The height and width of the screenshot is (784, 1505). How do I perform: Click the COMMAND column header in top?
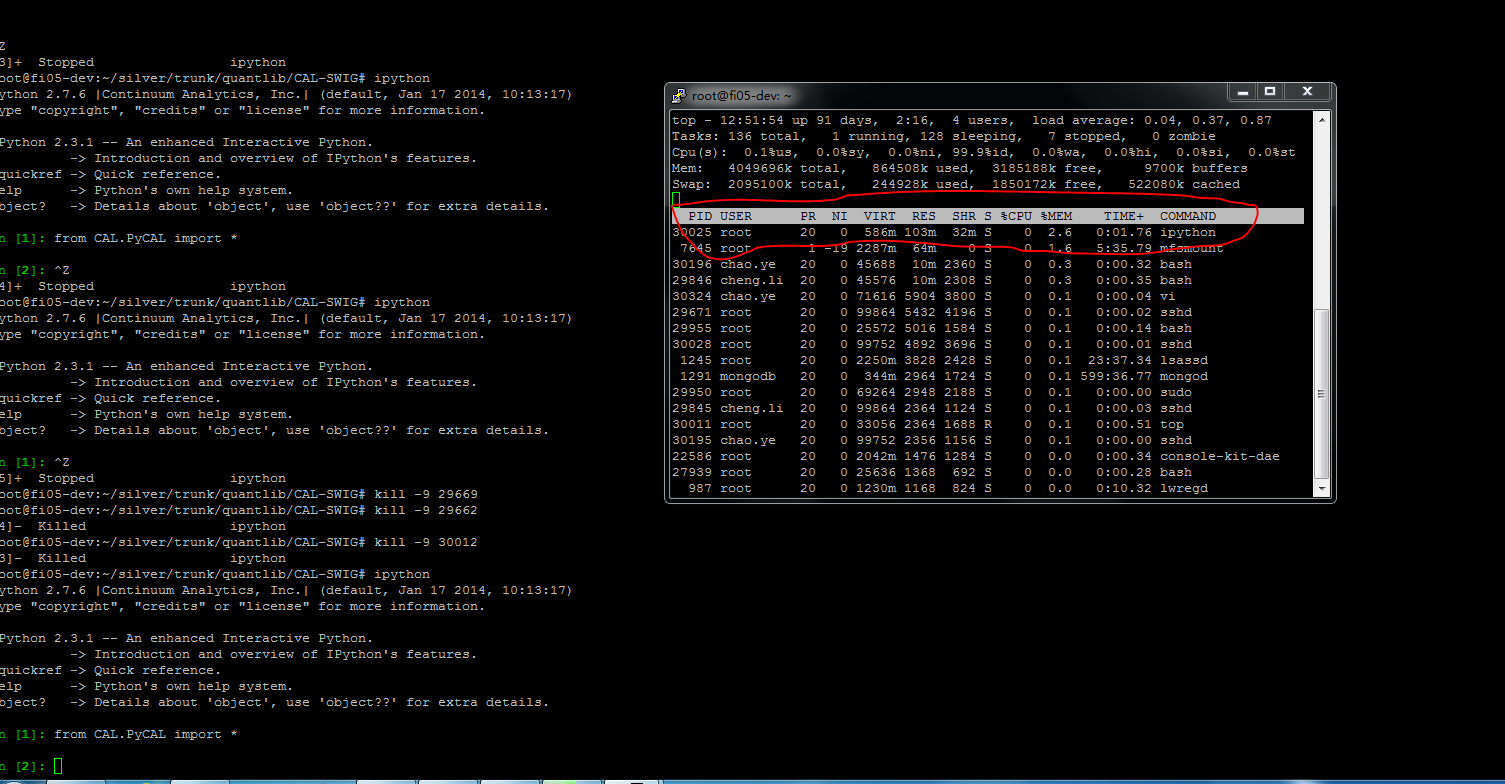pyautogui.click(x=1188, y=216)
